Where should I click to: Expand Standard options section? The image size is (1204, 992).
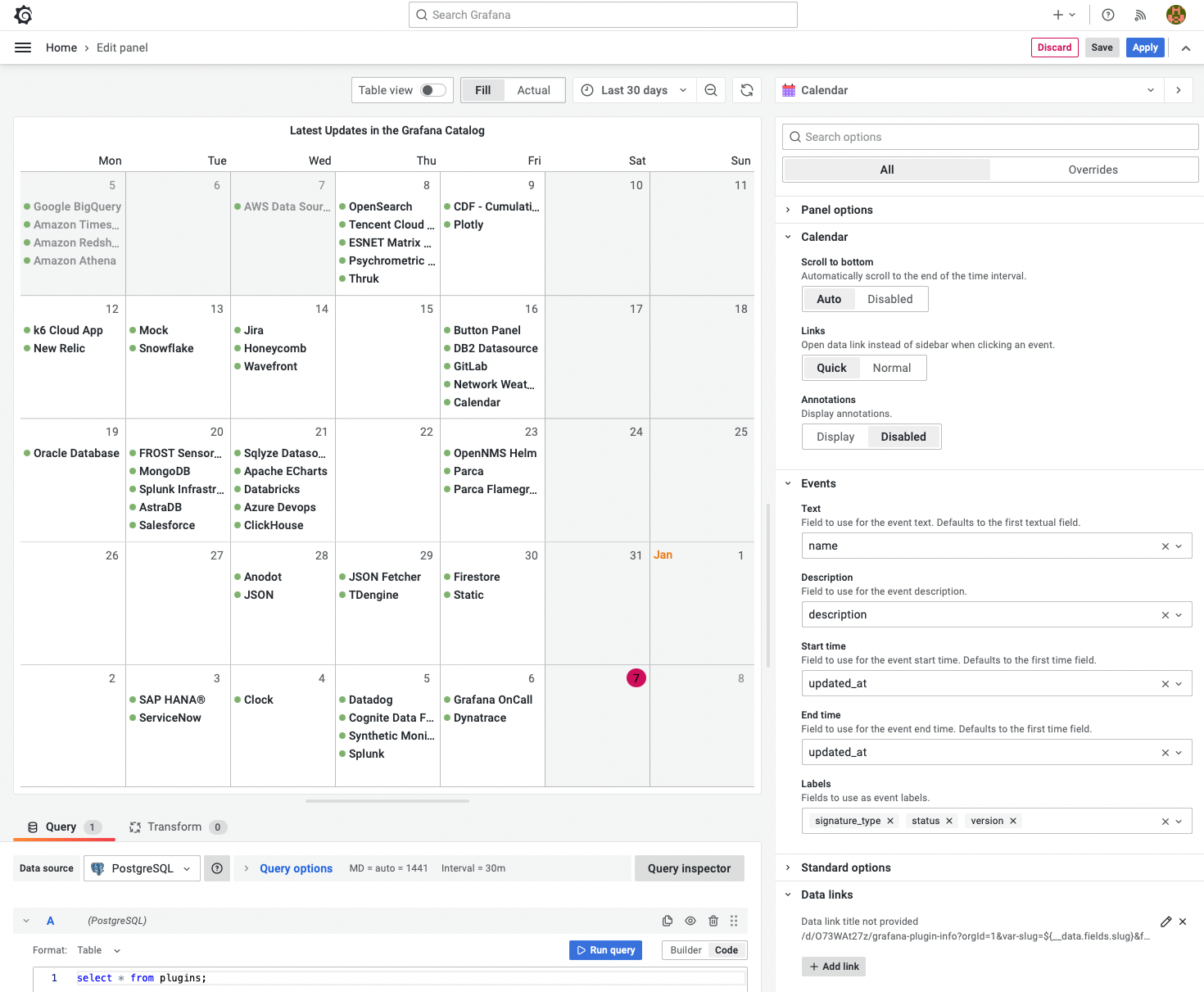coord(846,867)
